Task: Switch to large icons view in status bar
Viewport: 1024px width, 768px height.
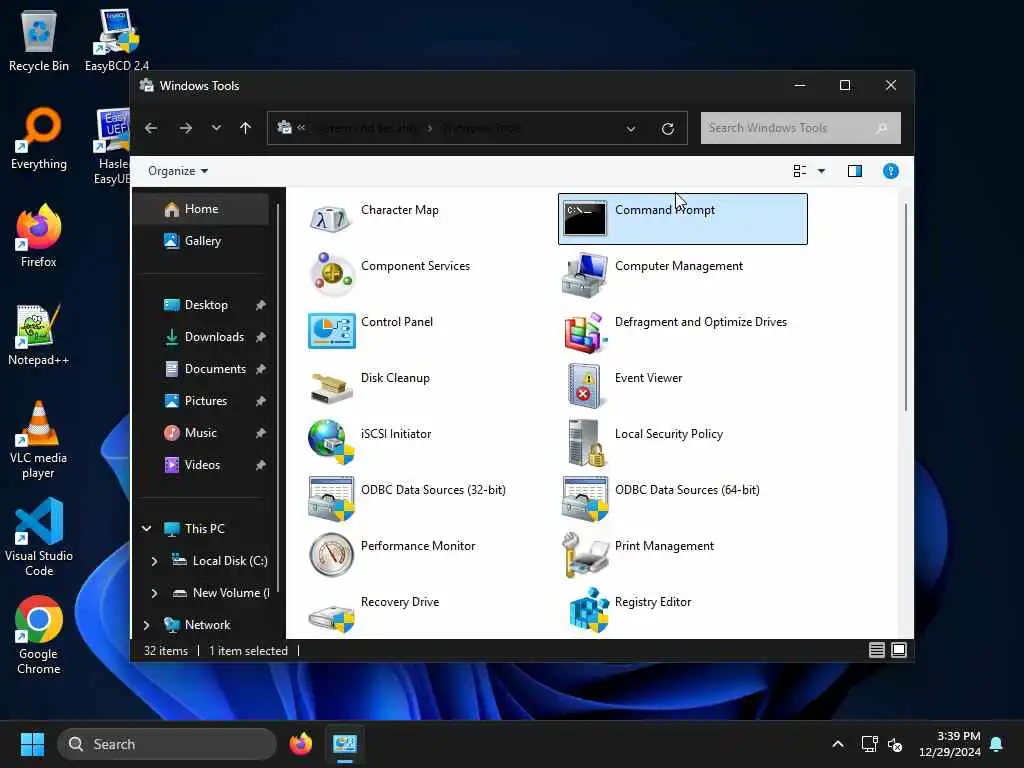Action: (899, 650)
